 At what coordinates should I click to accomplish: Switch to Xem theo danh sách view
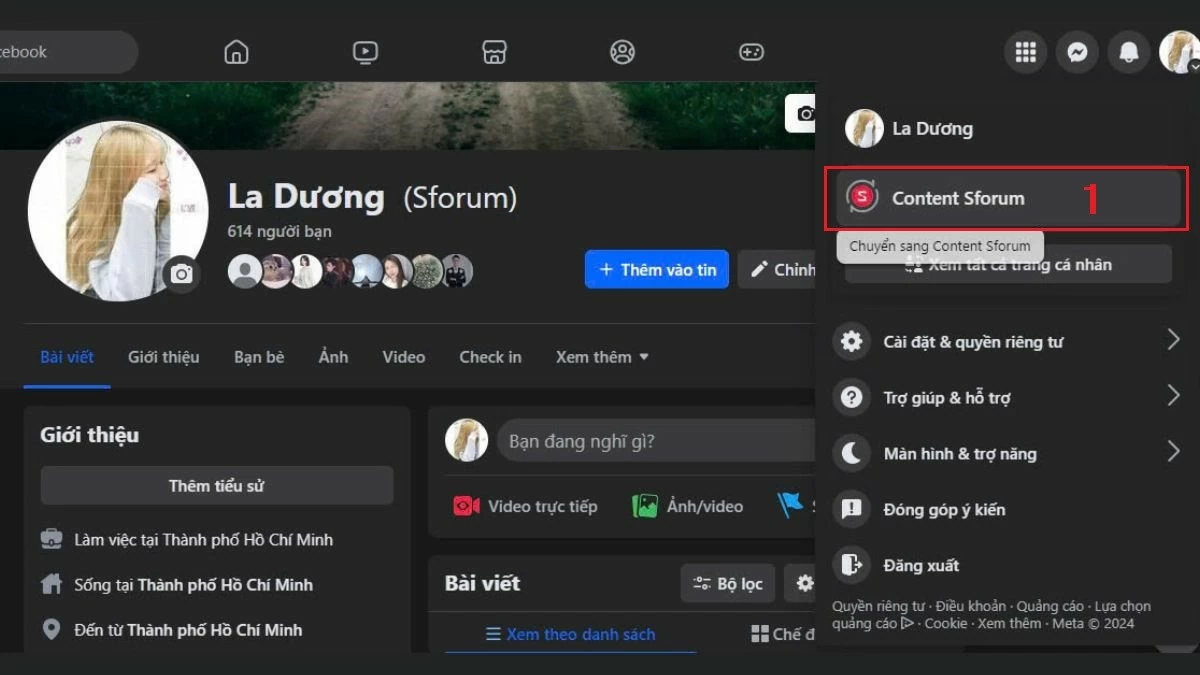coord(570,634)
